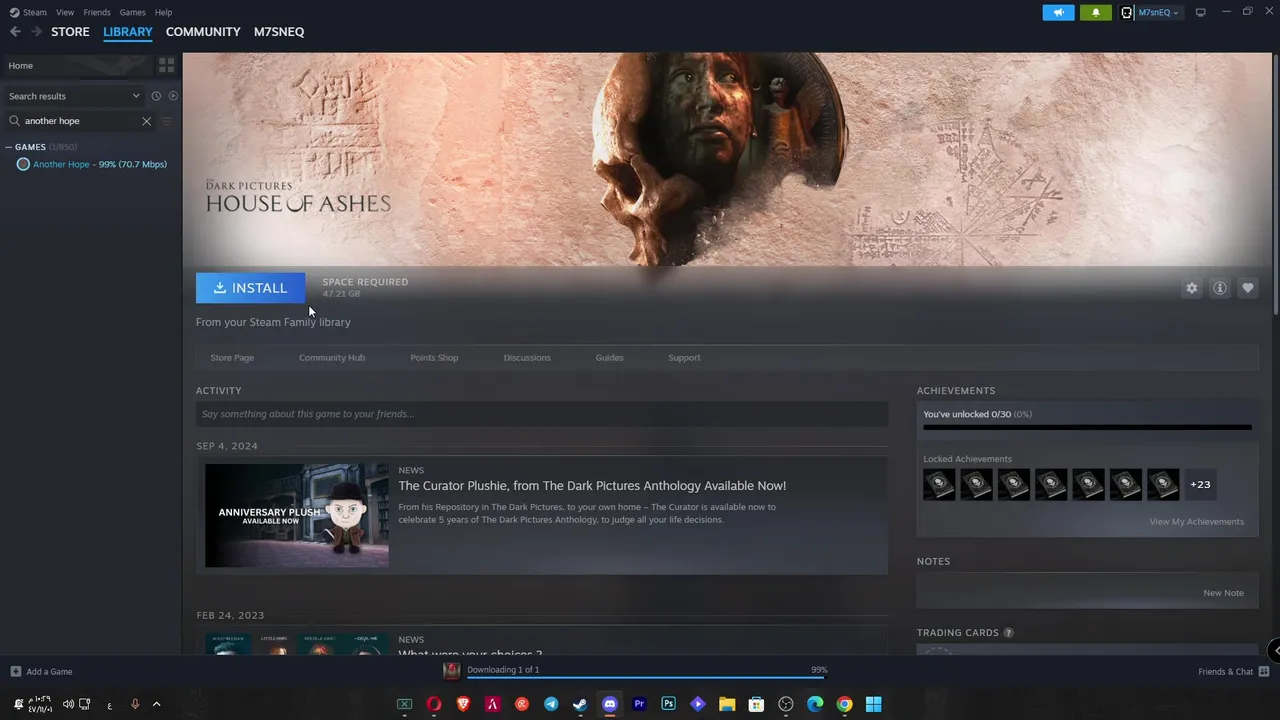The width and height of the screenshot is (1280, 720).
Task: Open the M7SNEQ profile tab
Action: (x=279, y=32)
